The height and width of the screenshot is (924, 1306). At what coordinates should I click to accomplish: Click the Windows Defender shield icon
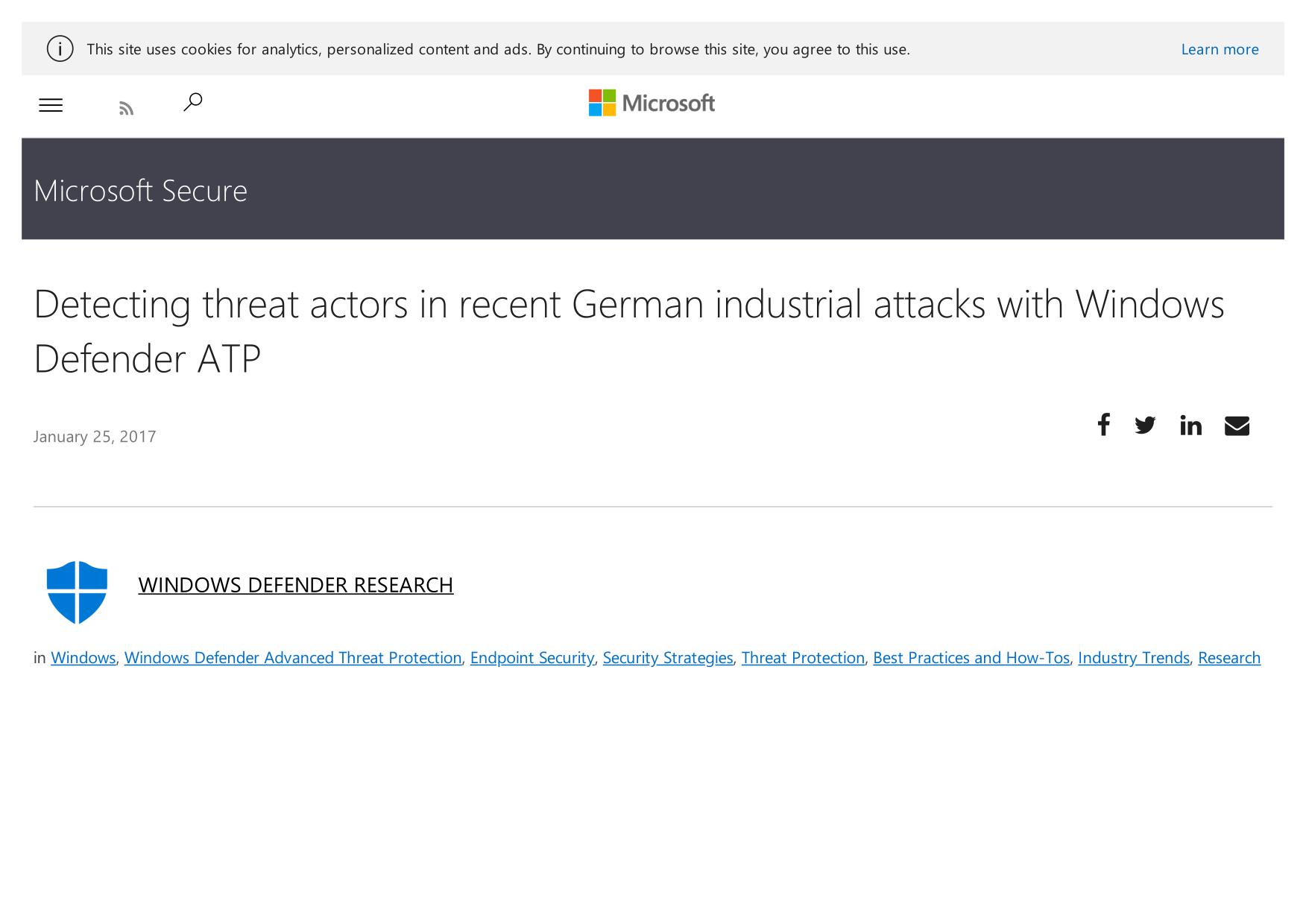77,592
